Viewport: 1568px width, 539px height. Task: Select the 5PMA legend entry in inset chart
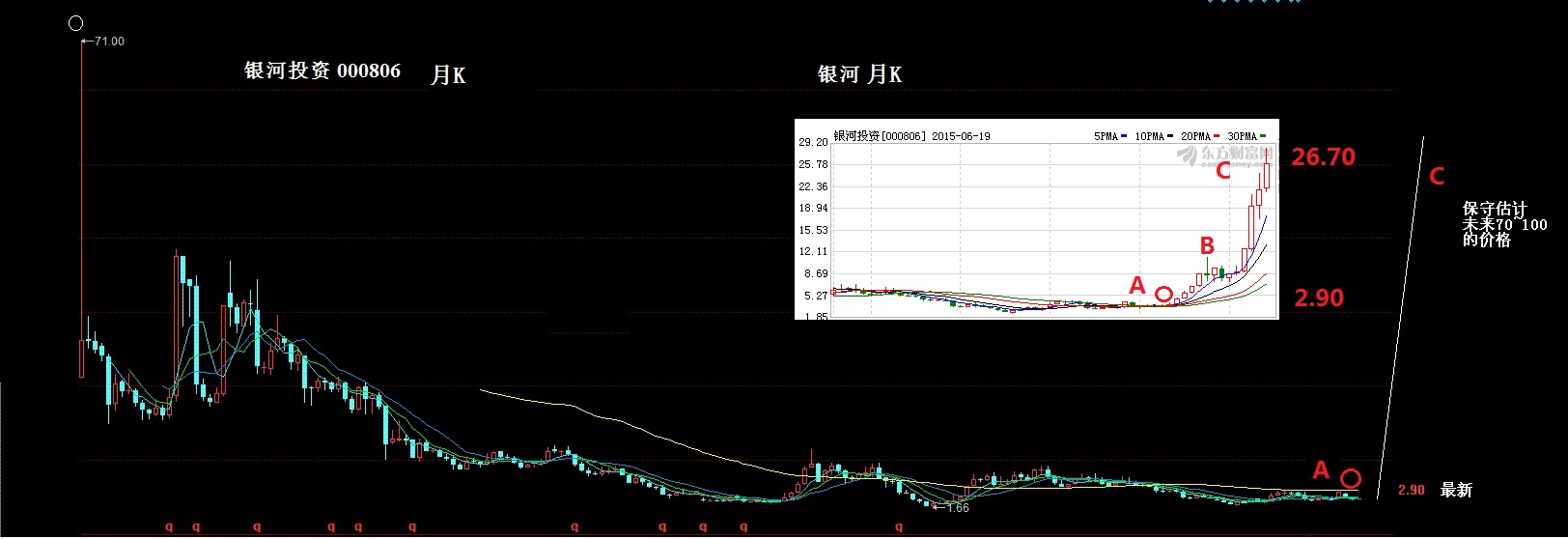point(1110,137)
